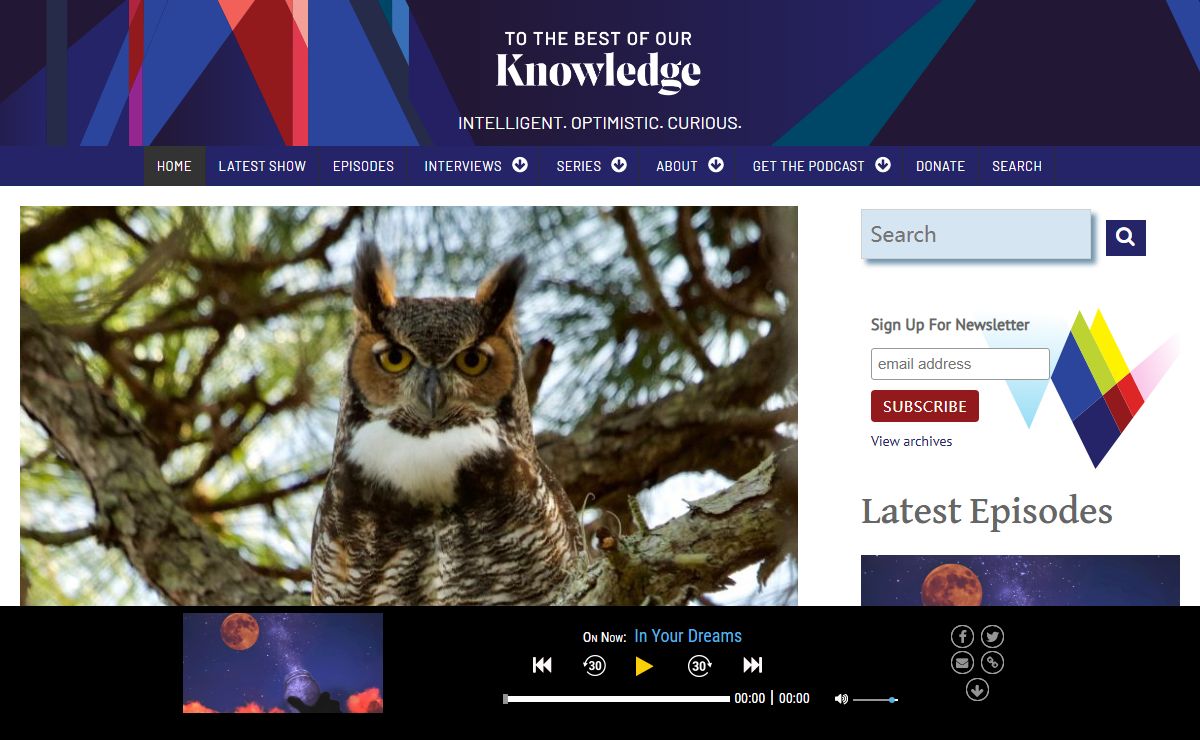This screenshot has height=740, width=1200.
Task: Rewind 30 seconds in audio player
Action: (594, 665)
